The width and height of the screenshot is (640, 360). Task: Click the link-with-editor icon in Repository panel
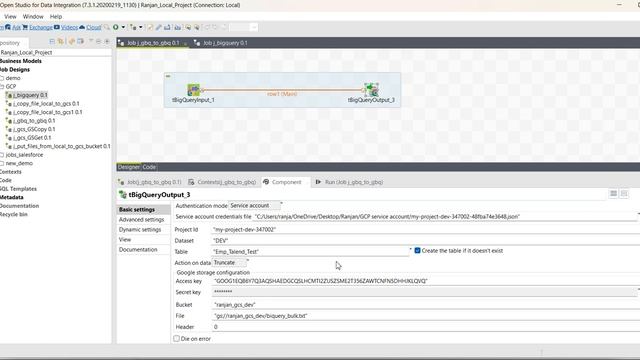coord(60,41)
